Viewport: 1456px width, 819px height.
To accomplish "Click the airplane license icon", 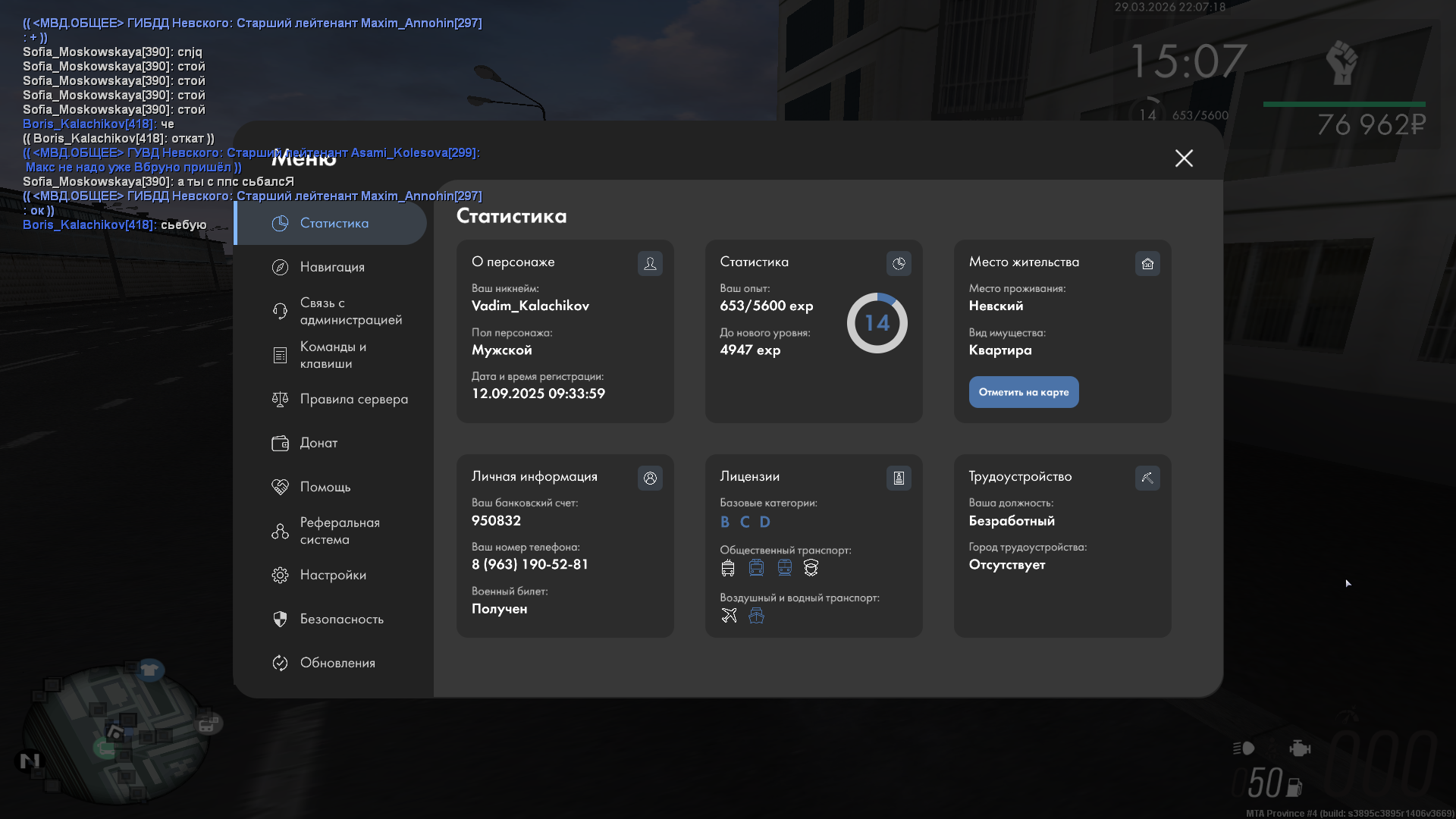I will click(x=729, y=615).
